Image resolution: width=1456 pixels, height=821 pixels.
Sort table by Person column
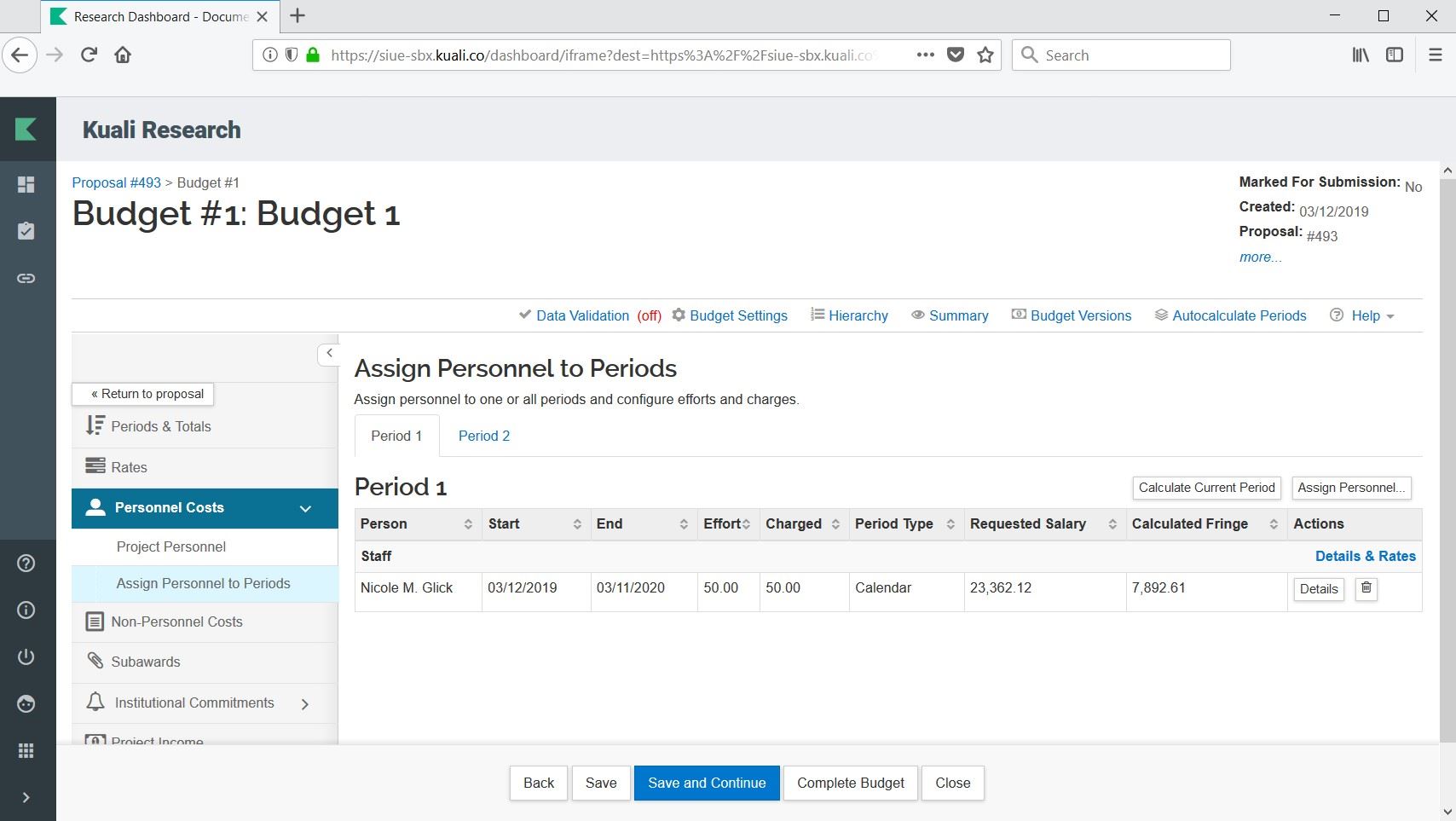pyautogui.click(x=467, y=524)
